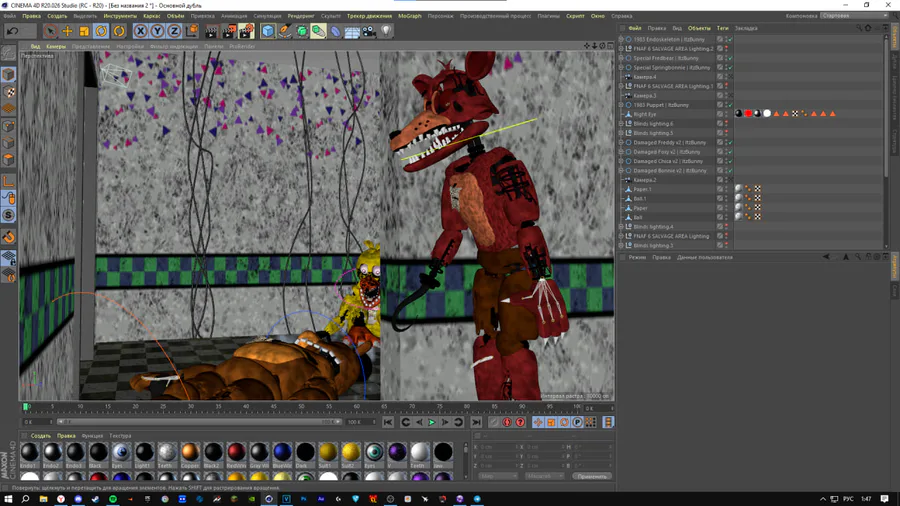Click the red material tag on Right Eye

748,114
